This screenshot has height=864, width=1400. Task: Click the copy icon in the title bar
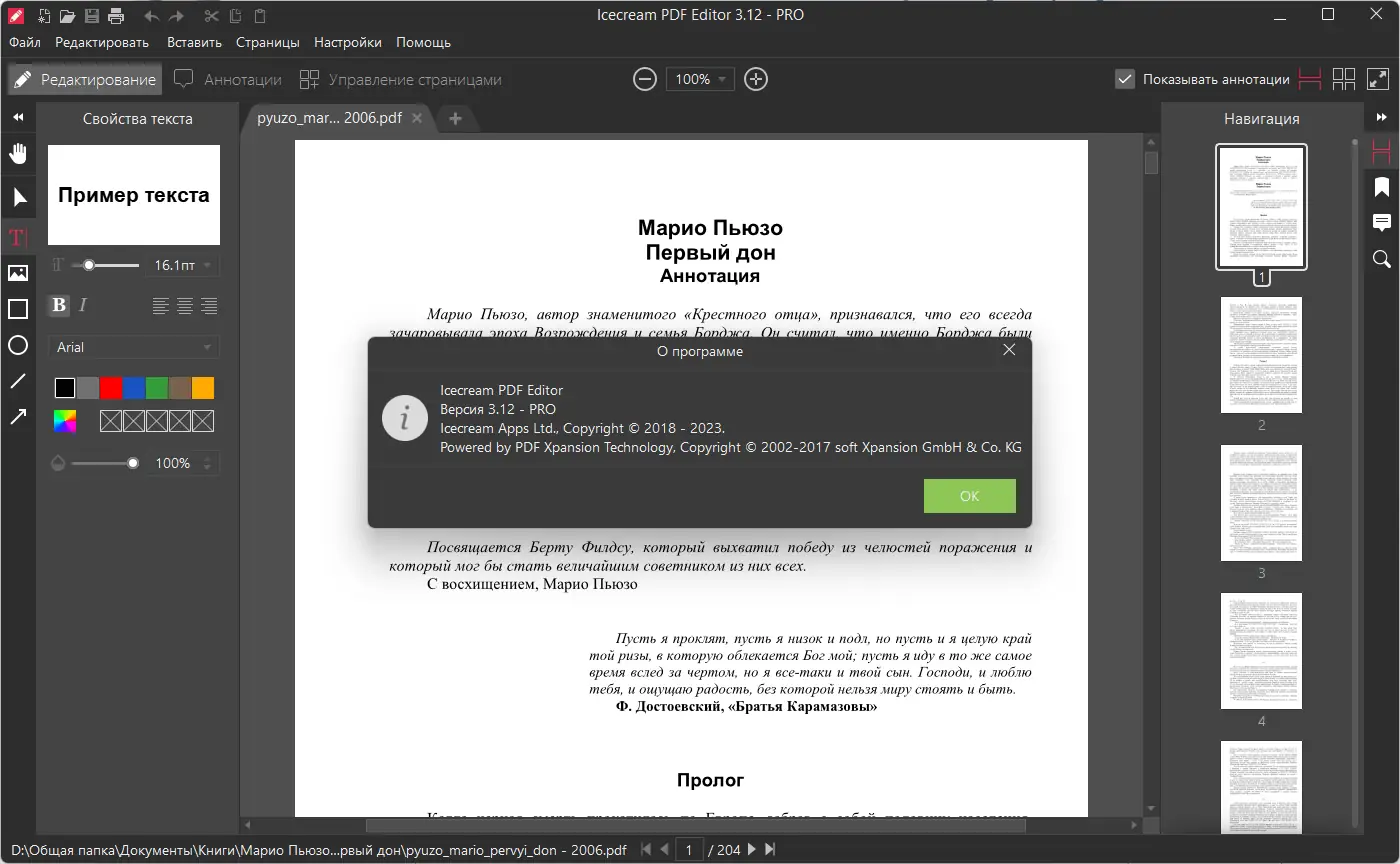(x=235, y=15)
